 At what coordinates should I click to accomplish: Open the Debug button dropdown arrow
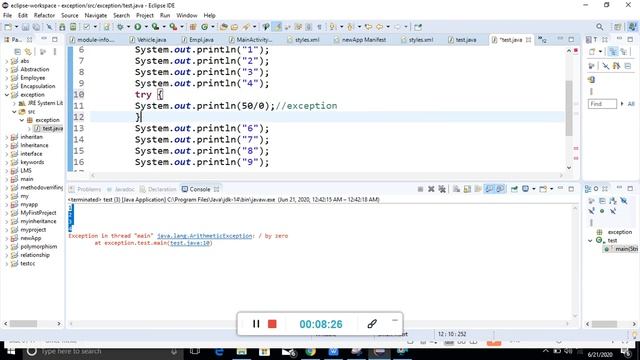[x=128, y=27]
